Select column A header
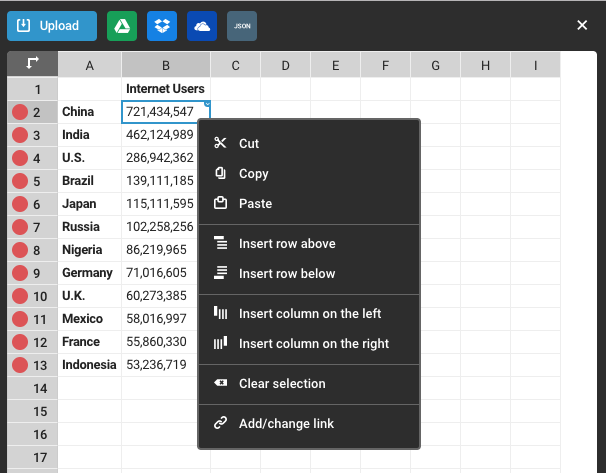606x473 pixels. point(90,65)
